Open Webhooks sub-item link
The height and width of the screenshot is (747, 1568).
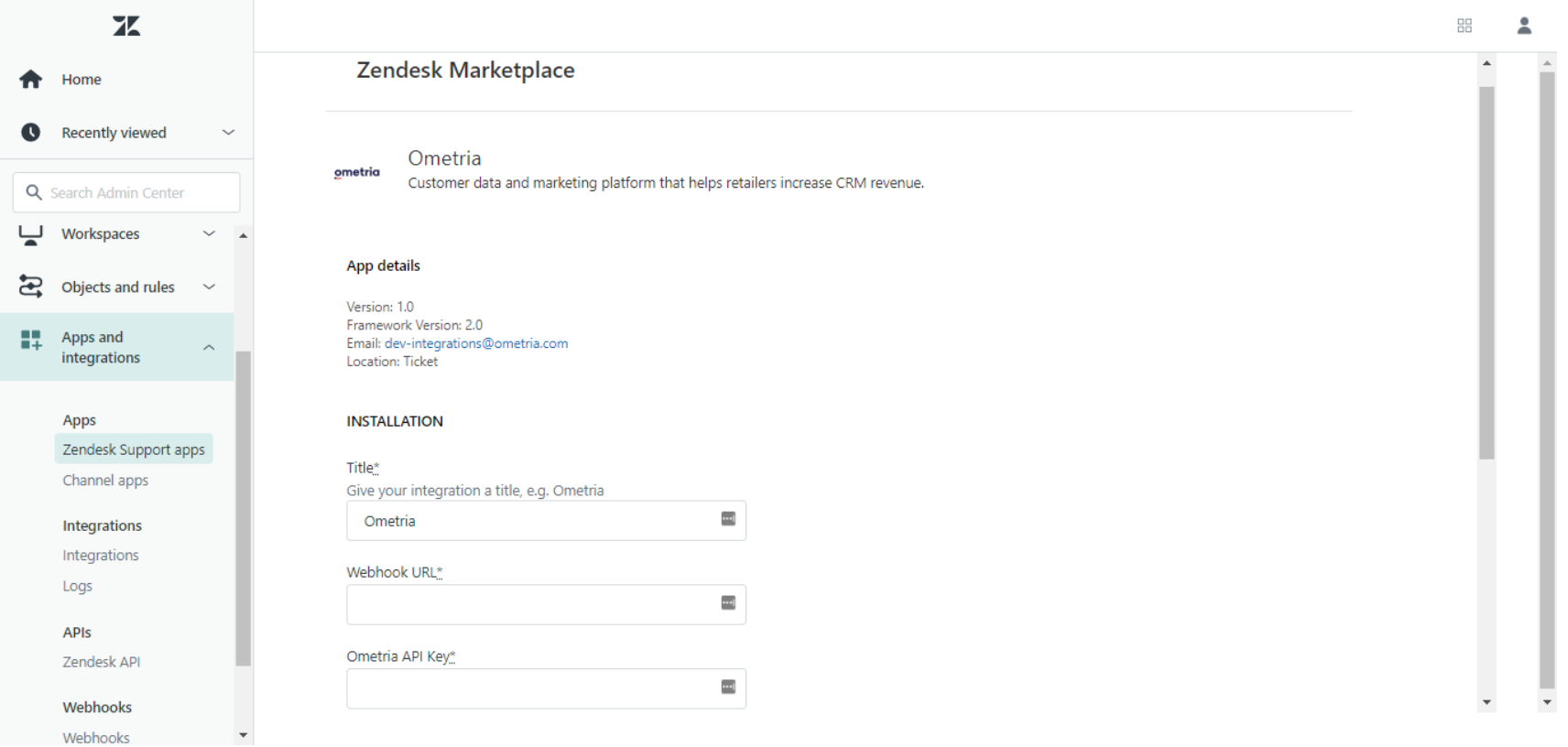tap(96, 738)
